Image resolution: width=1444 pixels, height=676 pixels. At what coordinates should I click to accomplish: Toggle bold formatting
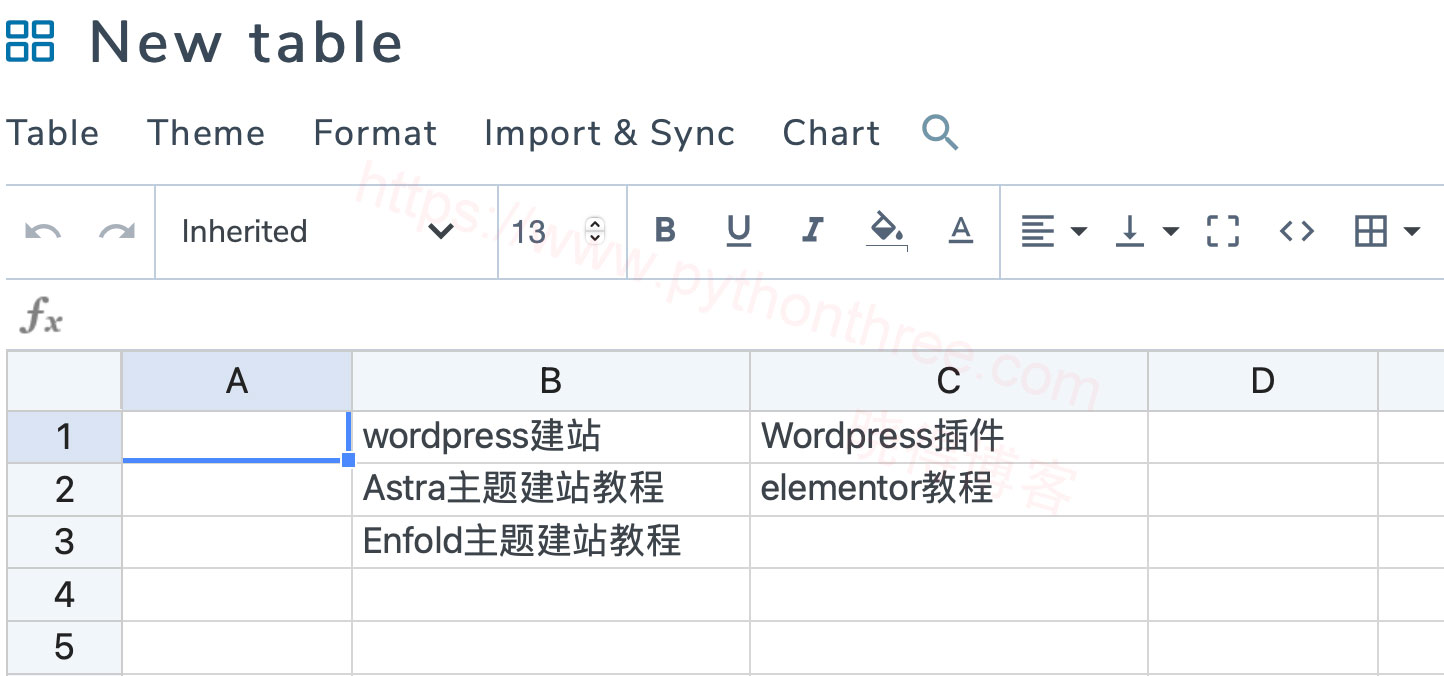665,231
